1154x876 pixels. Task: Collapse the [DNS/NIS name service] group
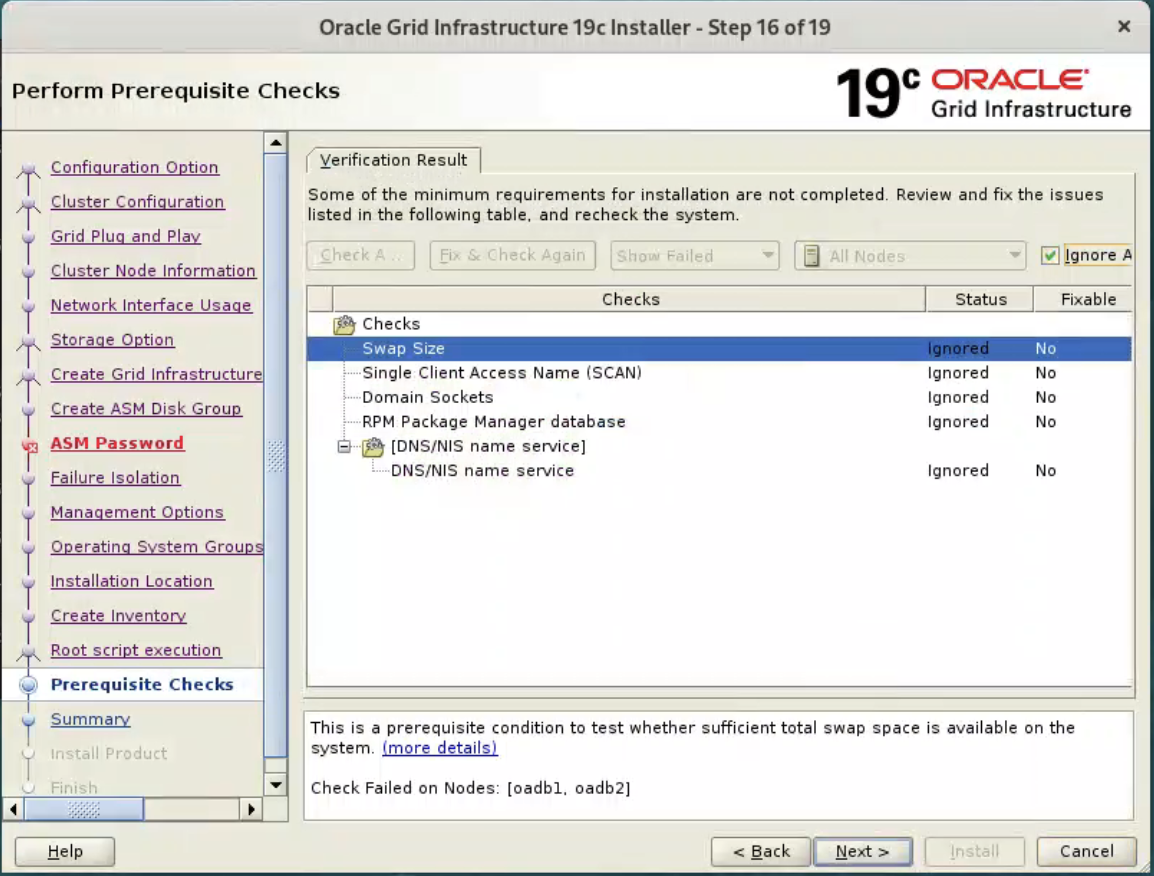pyautogui.click(x=344, y=446)
